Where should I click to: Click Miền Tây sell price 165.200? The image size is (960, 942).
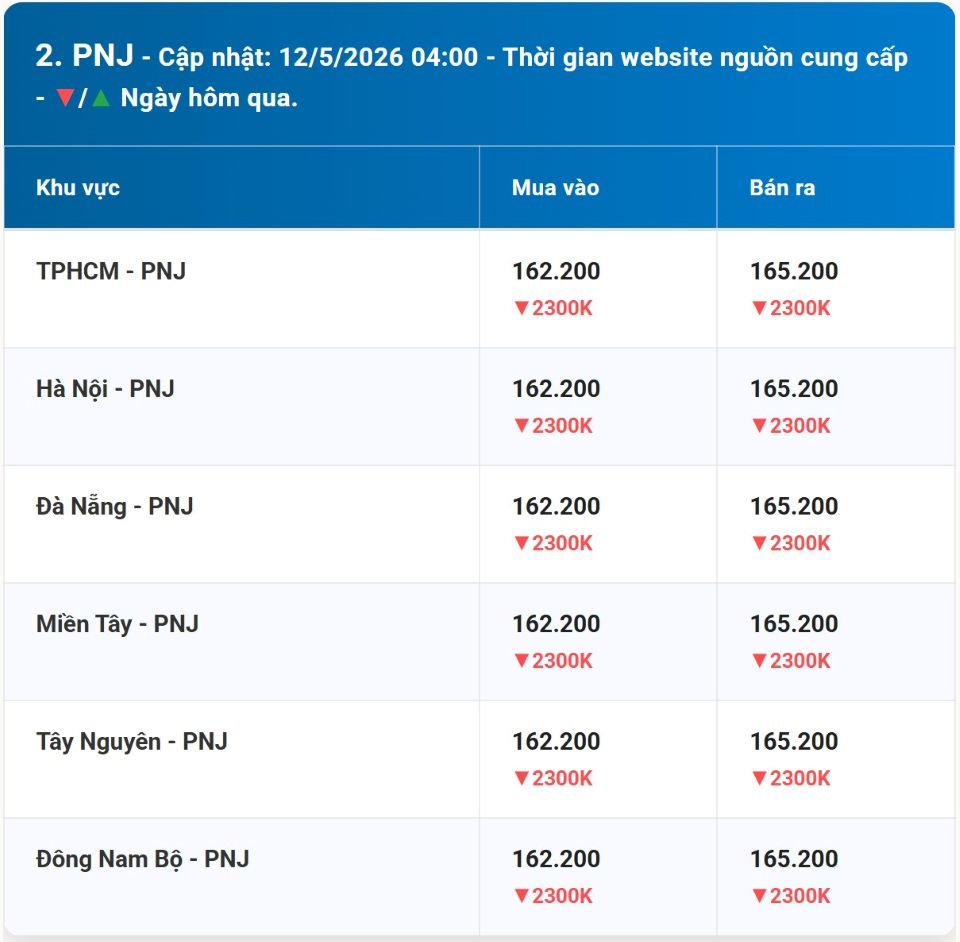tap(794, 624)
